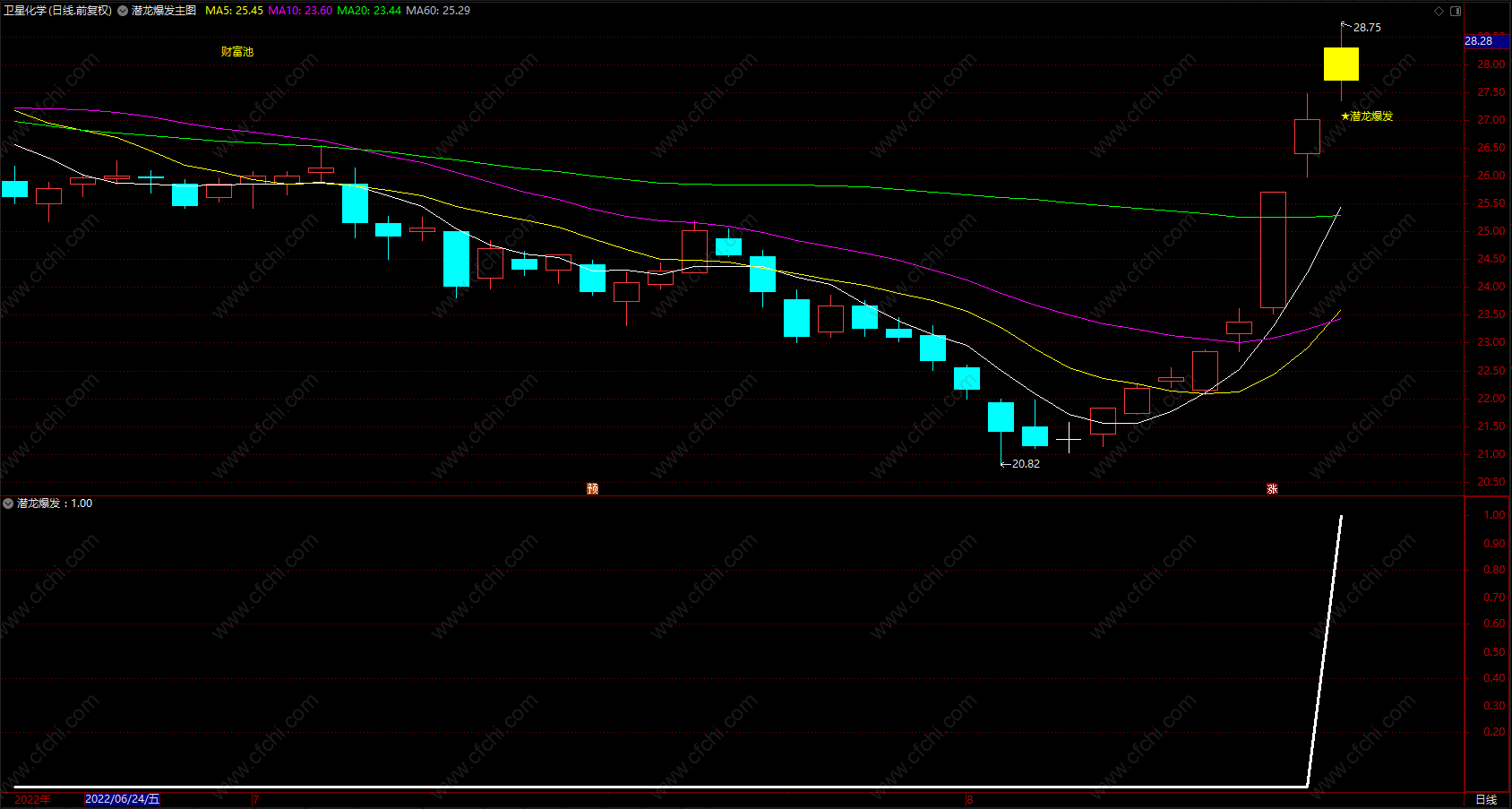Click the MA60: 25.29 label
This screenshot has height=809, width=1512.
point(438,11)
